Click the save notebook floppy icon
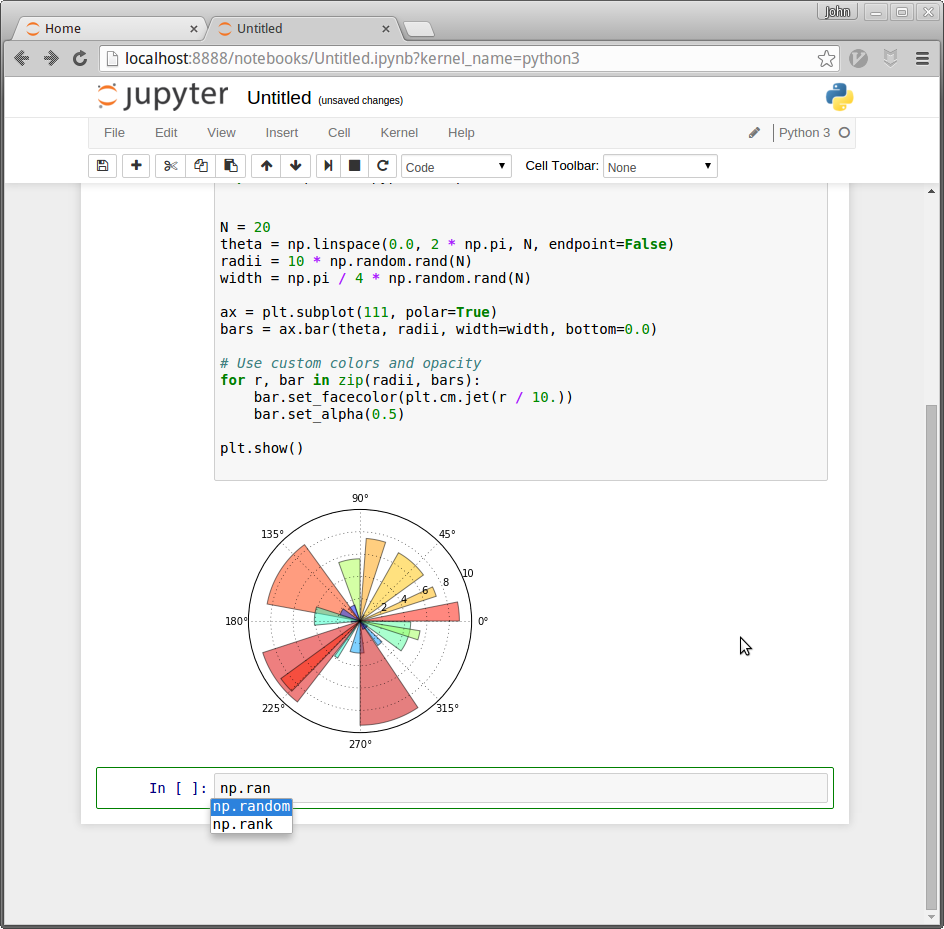Viewport: 944px width, 929px height. coord(102,166)
